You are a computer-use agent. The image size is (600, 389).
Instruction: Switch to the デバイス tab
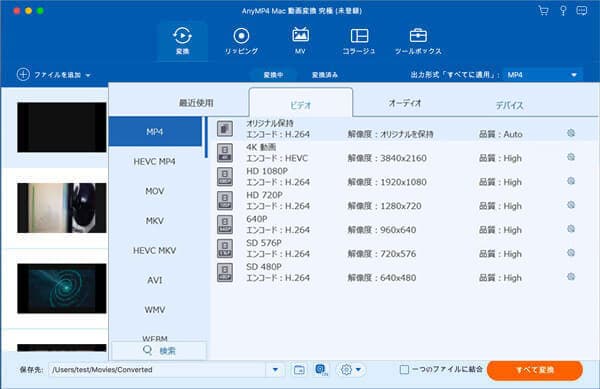click(x=509, y=105)
